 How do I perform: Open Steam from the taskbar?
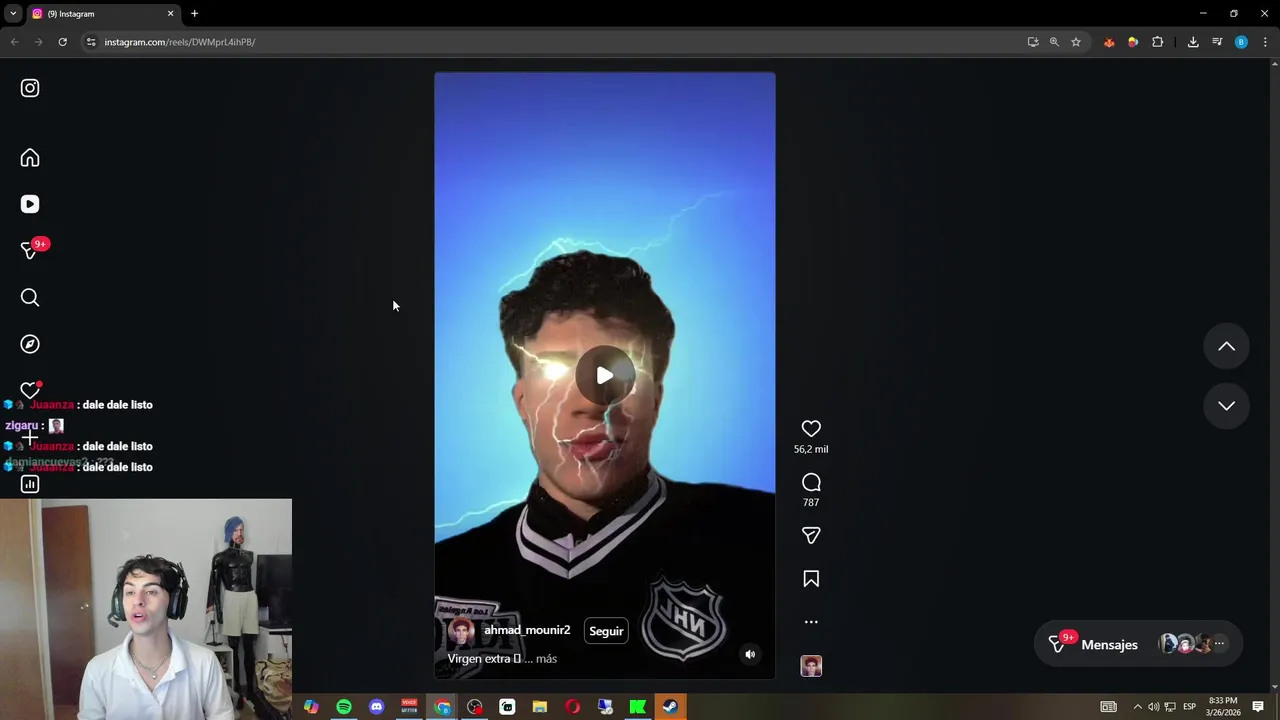pyautogui.click(x=670, y=707)
